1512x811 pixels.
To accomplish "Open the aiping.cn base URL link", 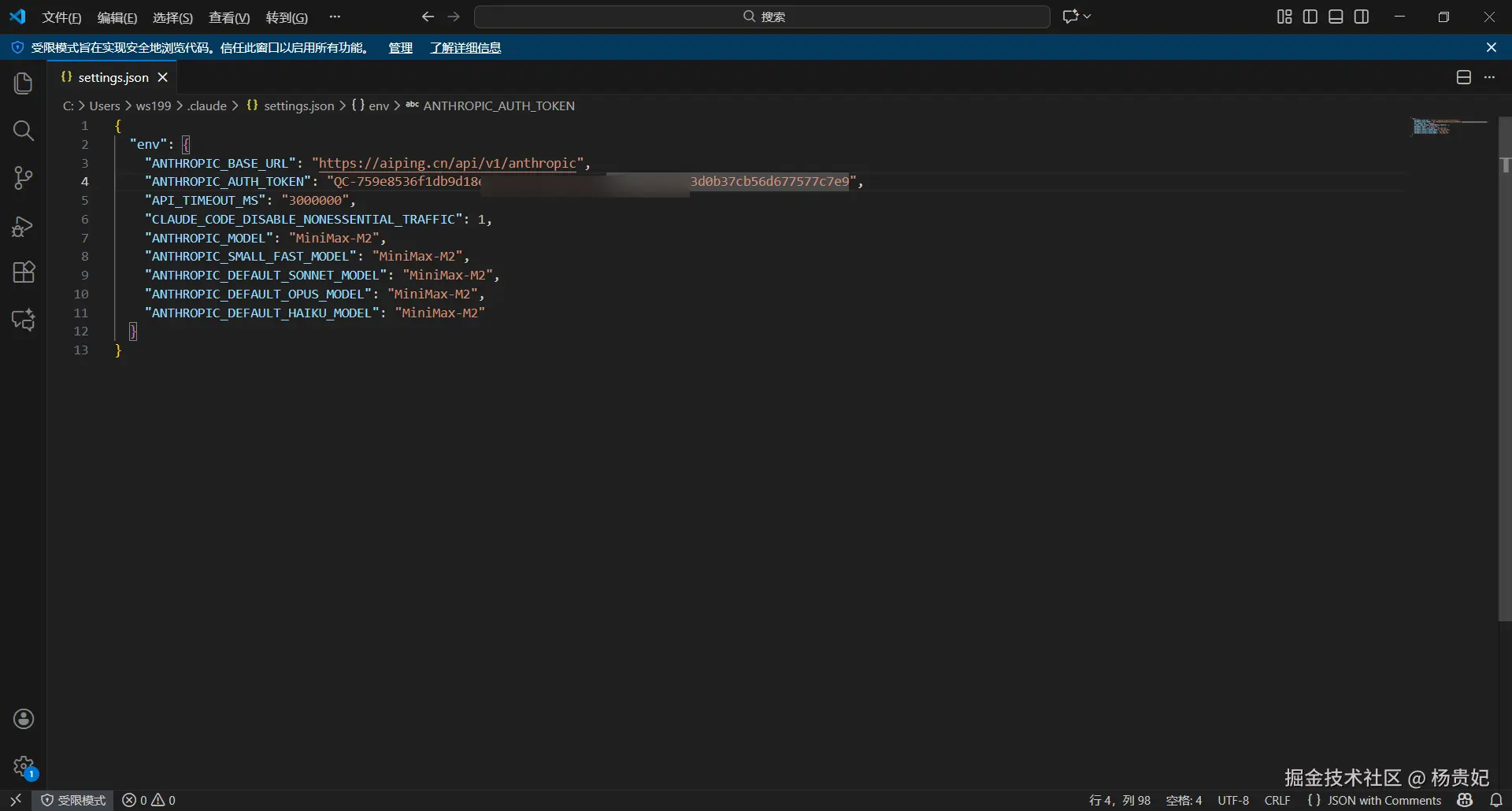I will (x=447, y=163).
